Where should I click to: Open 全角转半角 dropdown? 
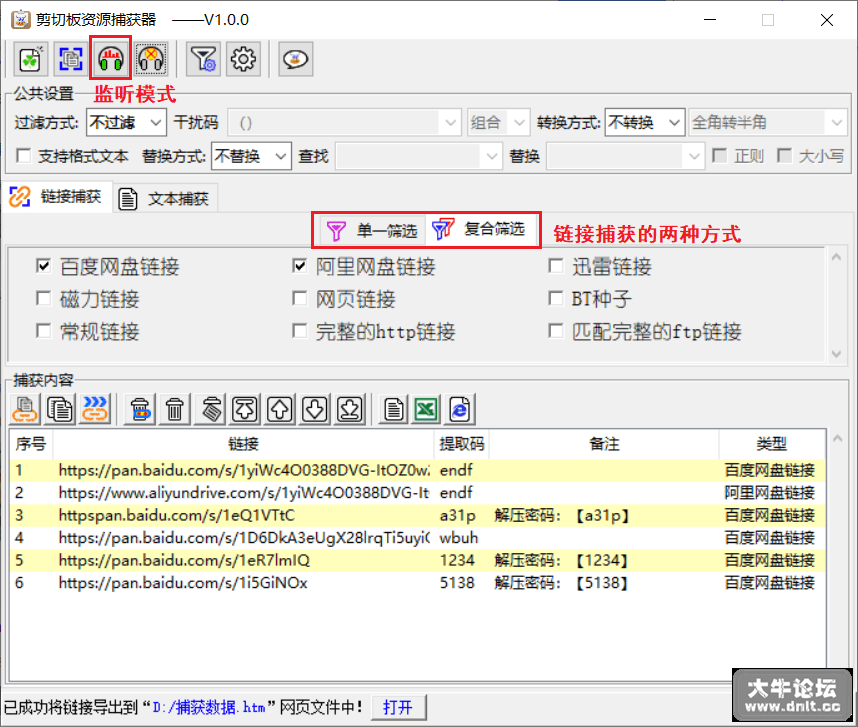click(x=767, y=123)
